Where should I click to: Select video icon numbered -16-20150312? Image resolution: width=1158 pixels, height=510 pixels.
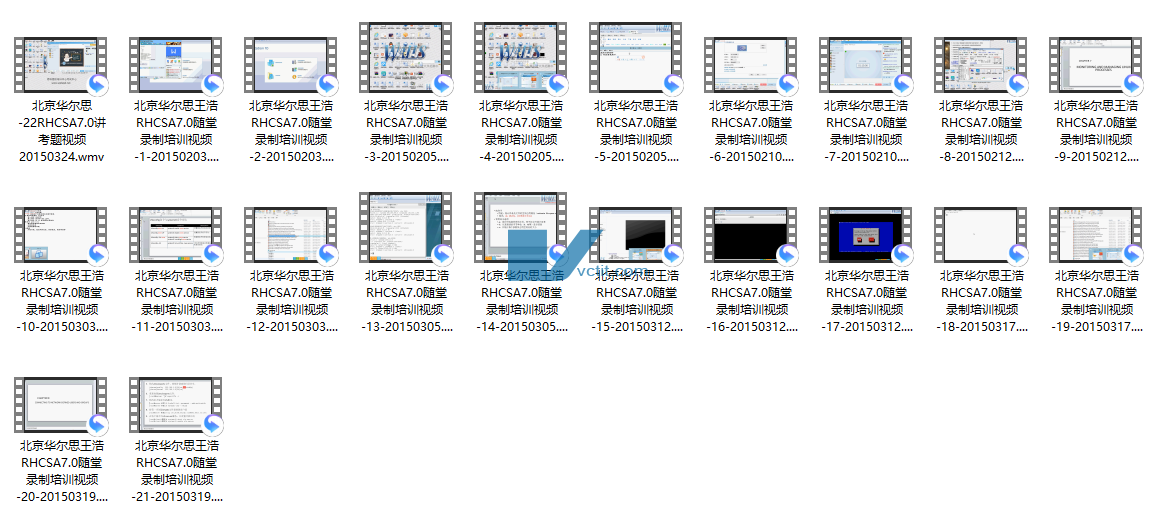click(751, 235)
